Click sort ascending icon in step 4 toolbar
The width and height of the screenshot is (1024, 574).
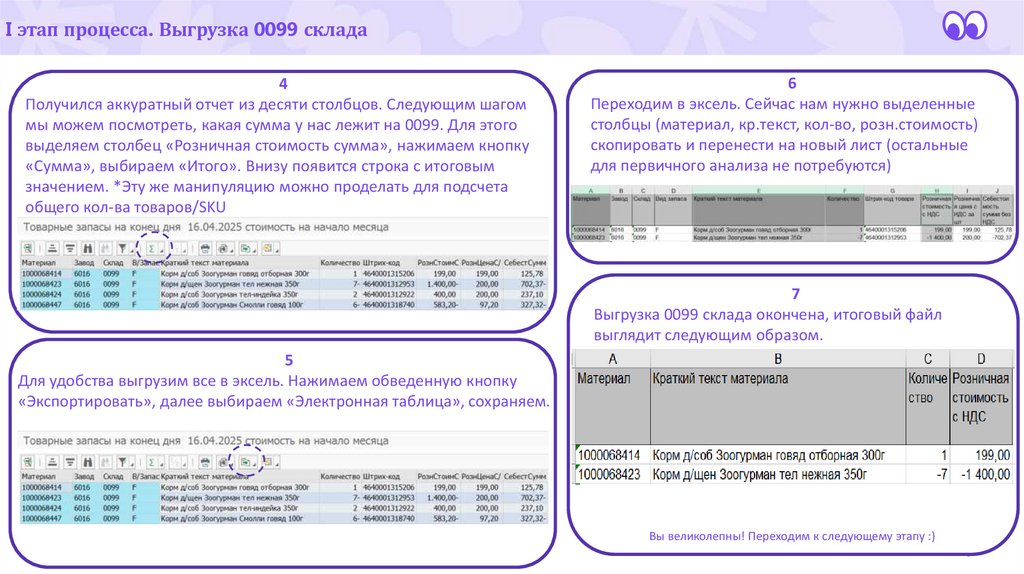[52, 248]
